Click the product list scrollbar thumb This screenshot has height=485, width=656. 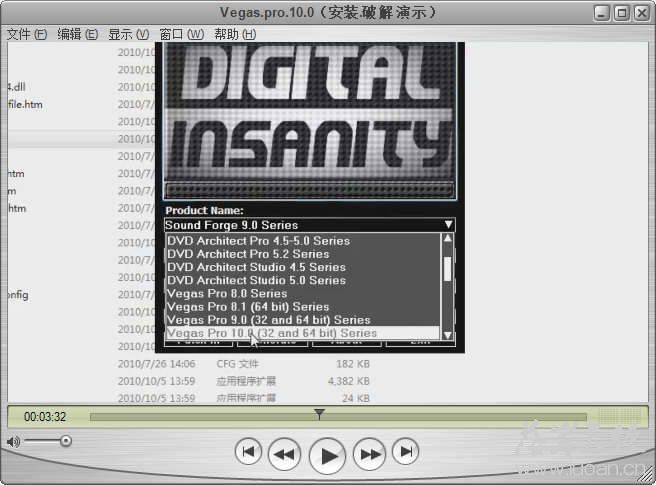[448, 269]
